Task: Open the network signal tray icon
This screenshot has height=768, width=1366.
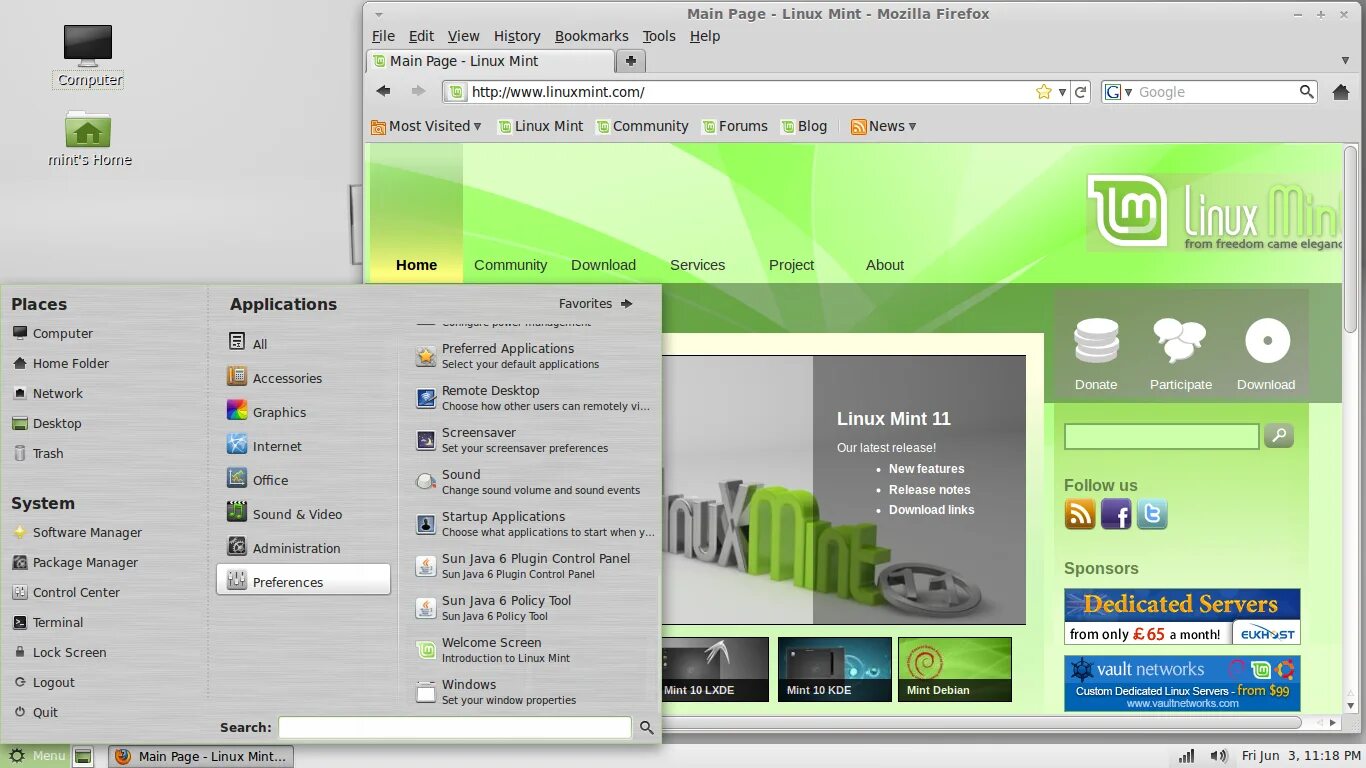Action: pyautogui.click(x=1186, y=756)
